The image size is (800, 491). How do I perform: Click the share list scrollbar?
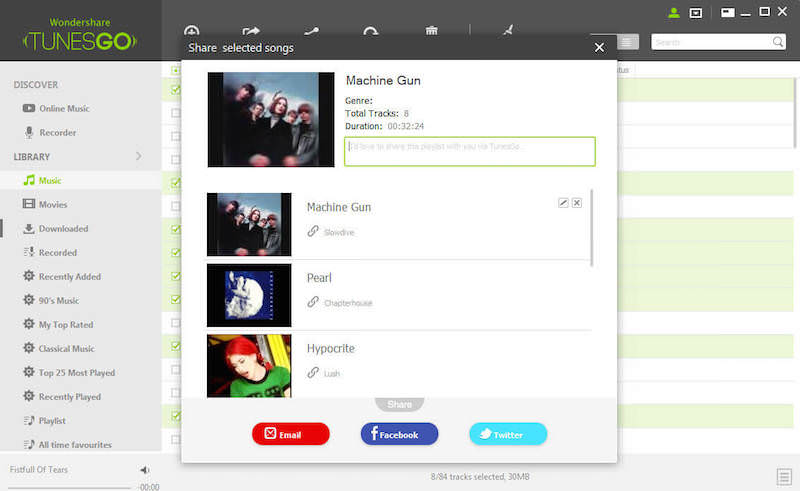(x=591, y=228)
